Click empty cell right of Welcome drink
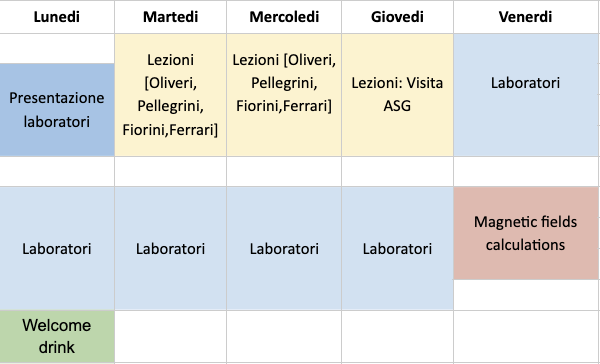600x364 pixels. [x=170, y=336]
